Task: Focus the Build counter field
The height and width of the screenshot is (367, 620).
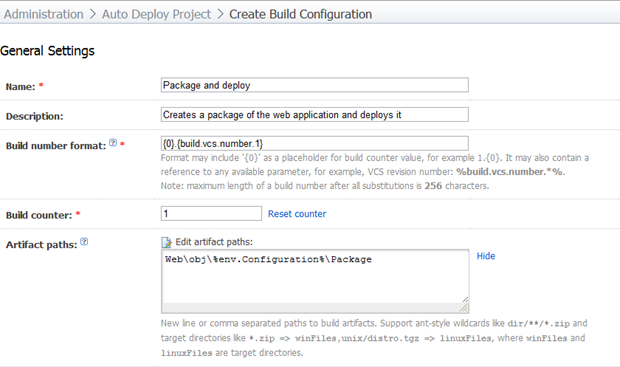Action: coord(211,214)
